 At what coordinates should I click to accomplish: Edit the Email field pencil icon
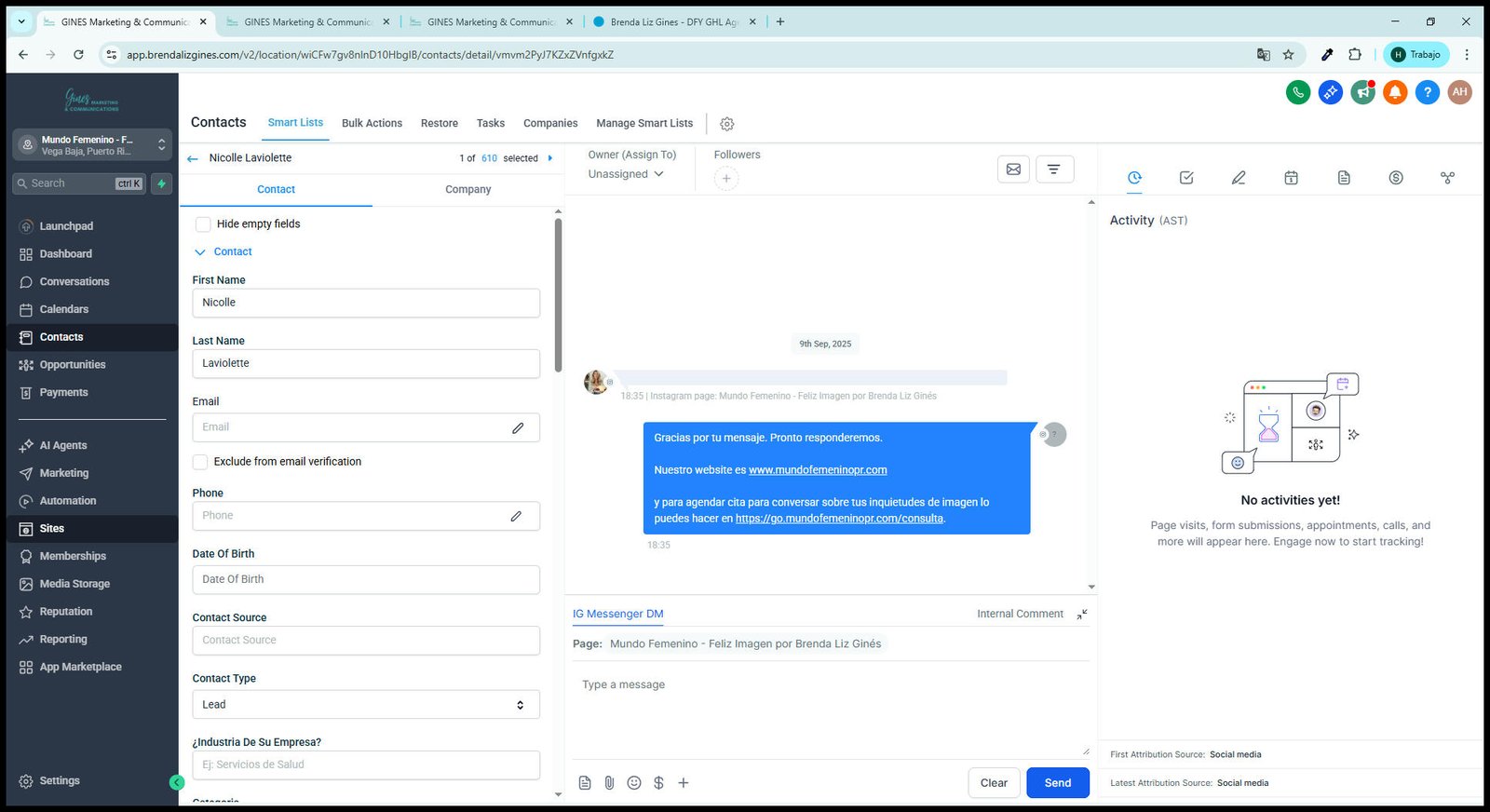[518, 427]
